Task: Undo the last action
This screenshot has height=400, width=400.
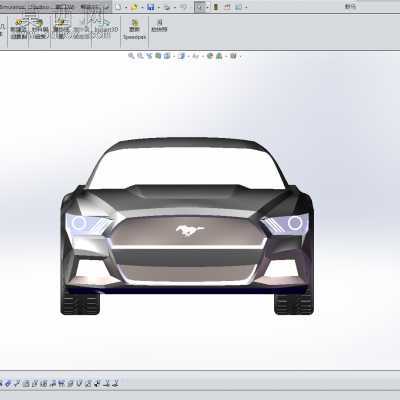Action: coord(183,7)
